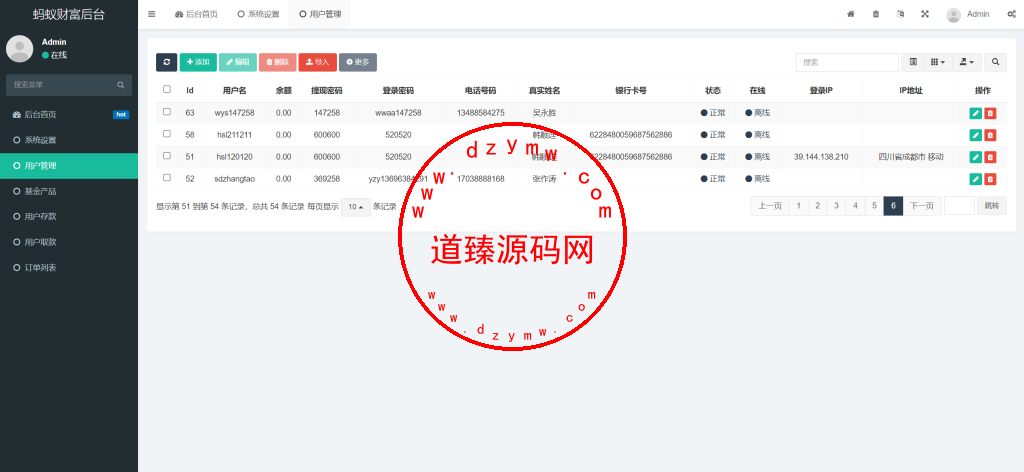Screen dimensions: 1024x472
Task: Click the Admin avatar in the sidebar
Action: 20,48
